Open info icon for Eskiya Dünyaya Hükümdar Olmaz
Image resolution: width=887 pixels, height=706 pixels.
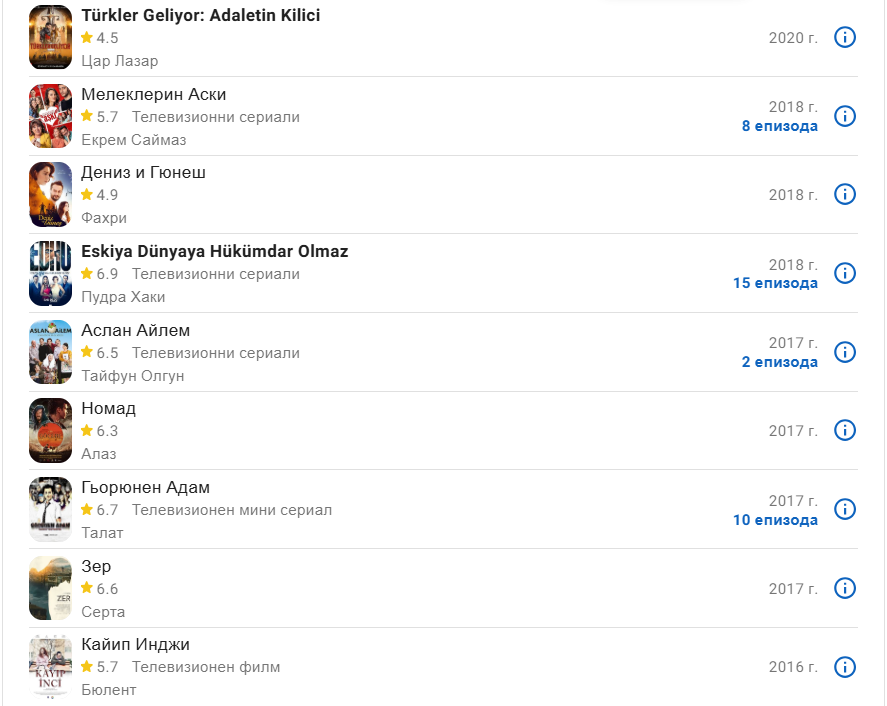coord(845,273)
